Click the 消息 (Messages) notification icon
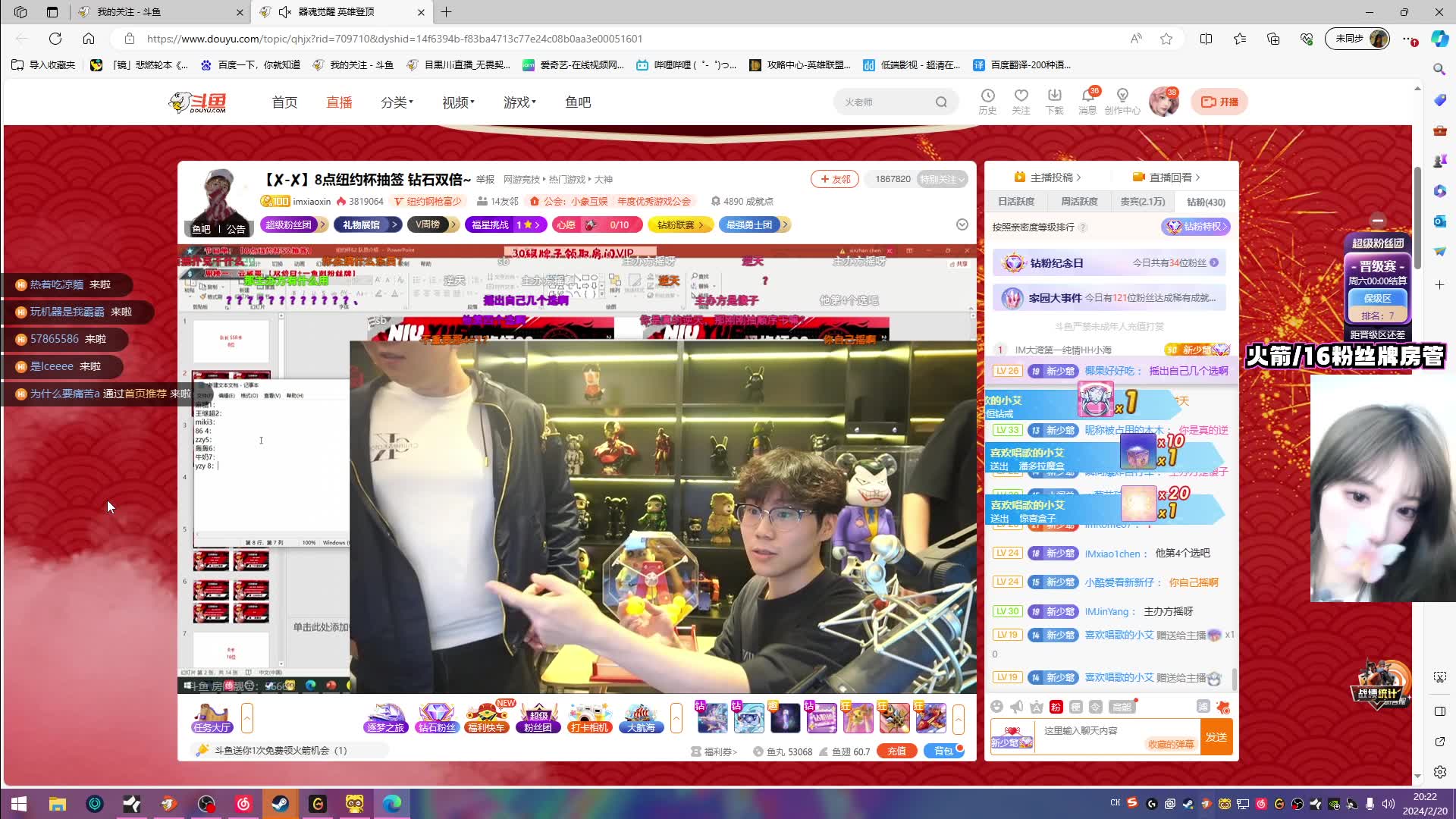Image resolution: width=1456 pixels, height=819 pixels. pos(1088,101)
